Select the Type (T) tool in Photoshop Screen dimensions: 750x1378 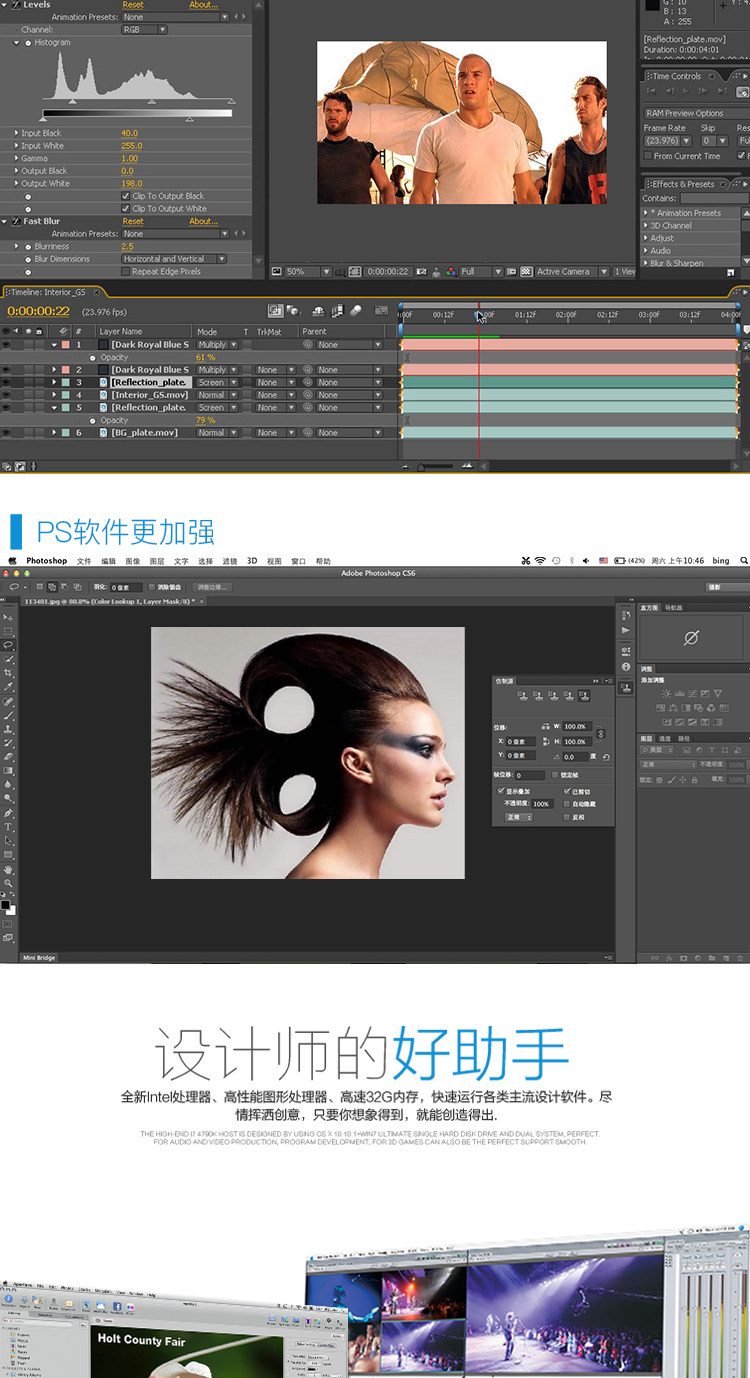[x=8, y=827]
